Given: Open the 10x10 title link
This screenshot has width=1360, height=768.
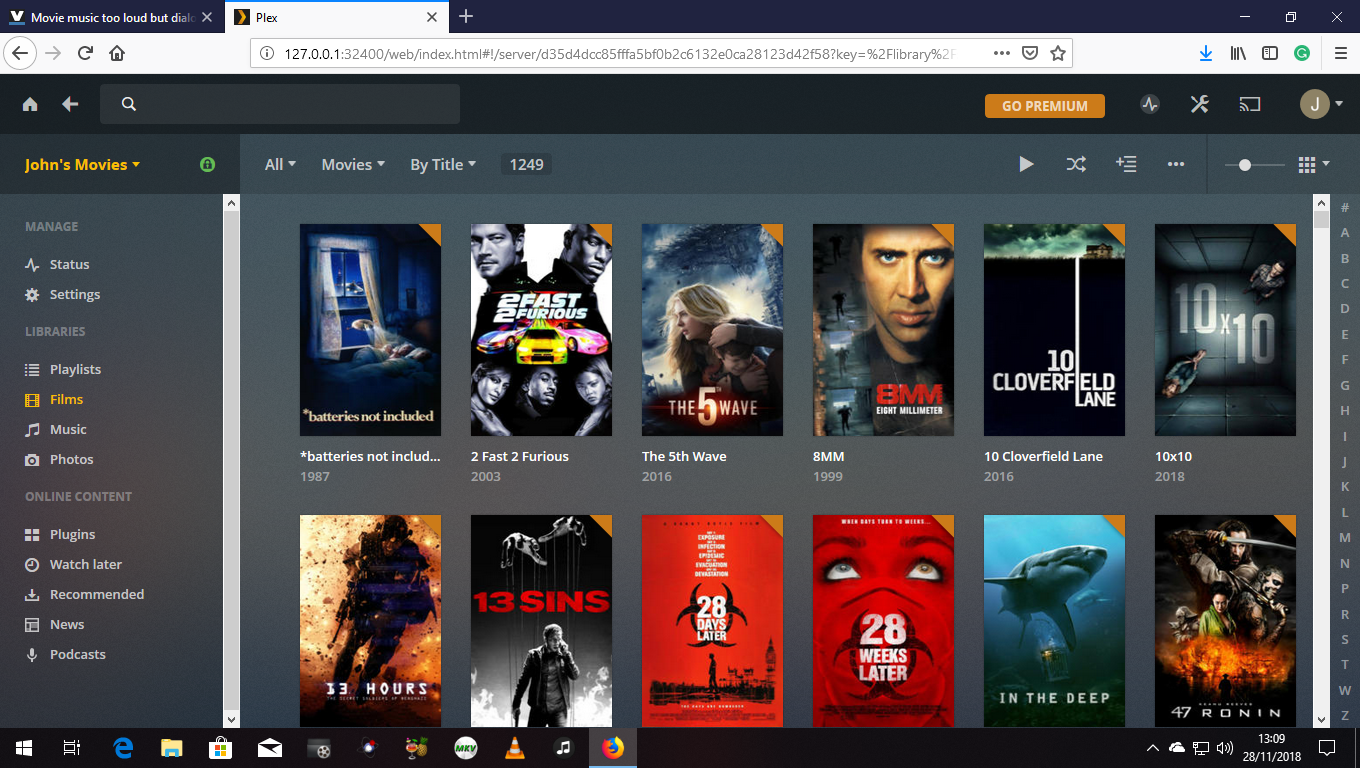Looking at the screenshot, I should coord(1175,456).
